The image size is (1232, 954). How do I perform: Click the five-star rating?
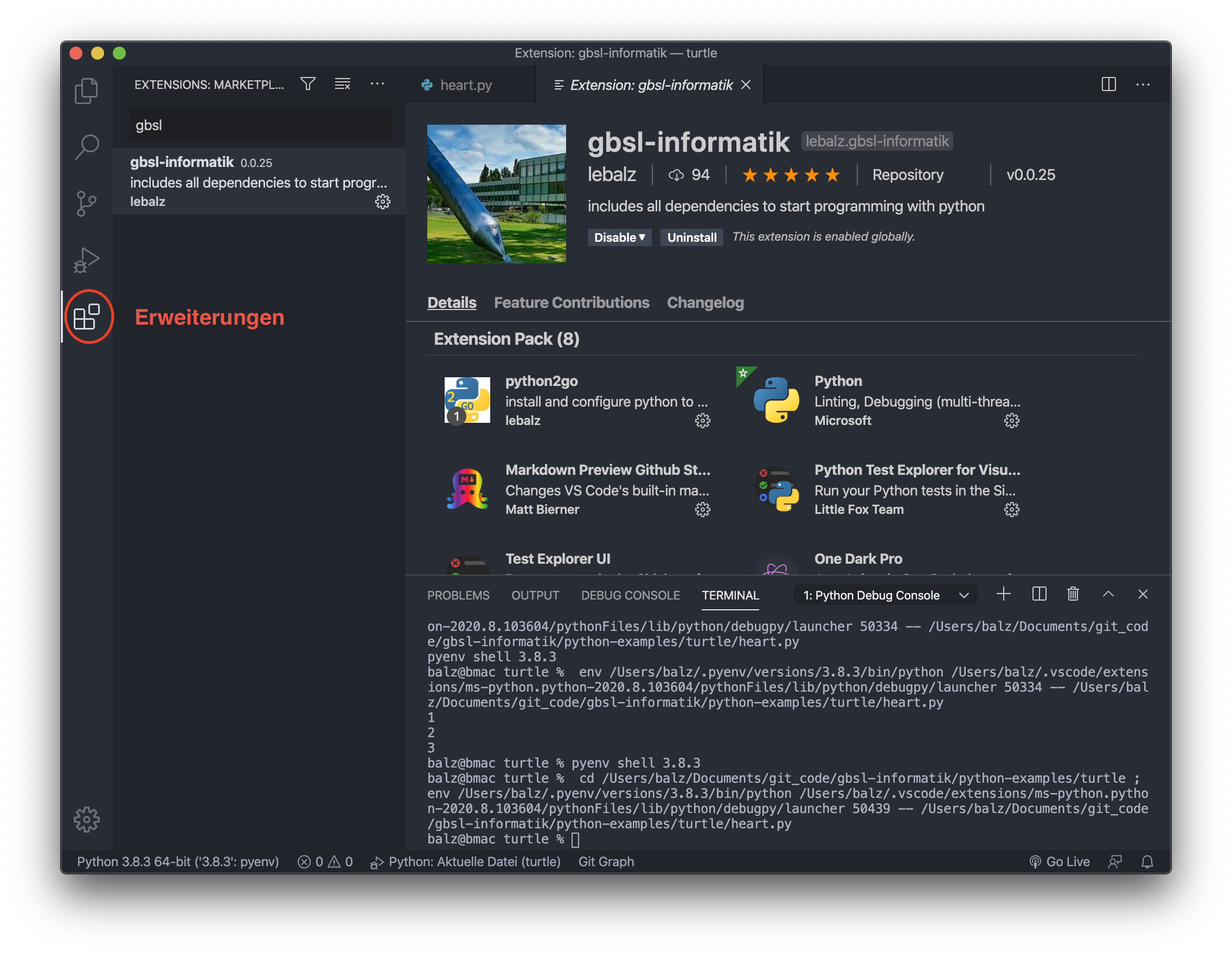coord(791,175)
